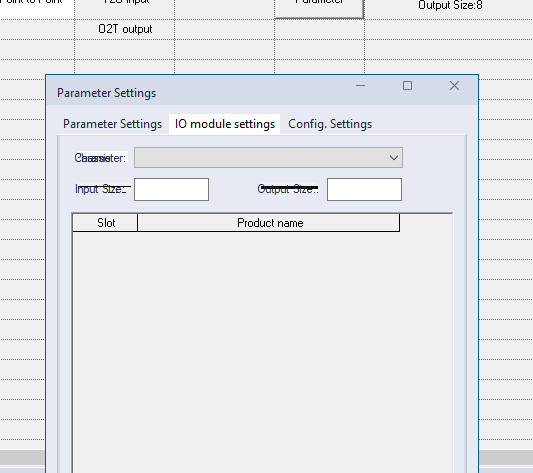The width and height of the screenshot is (533, 473).
Task: Open the Chassis dropdown list
Action: coord(269,157)
